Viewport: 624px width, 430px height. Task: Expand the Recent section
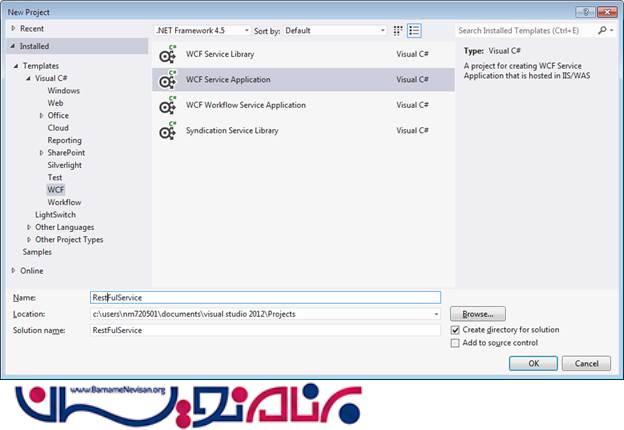pos(13,28)
